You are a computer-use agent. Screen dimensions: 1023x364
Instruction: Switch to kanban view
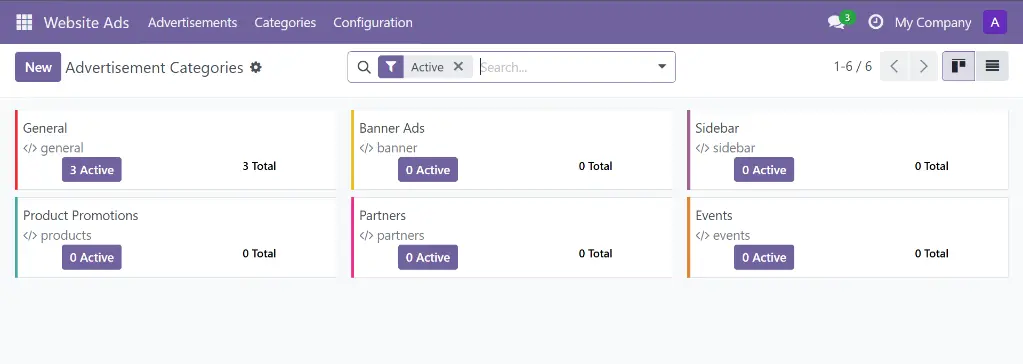[x=958, y=67]
